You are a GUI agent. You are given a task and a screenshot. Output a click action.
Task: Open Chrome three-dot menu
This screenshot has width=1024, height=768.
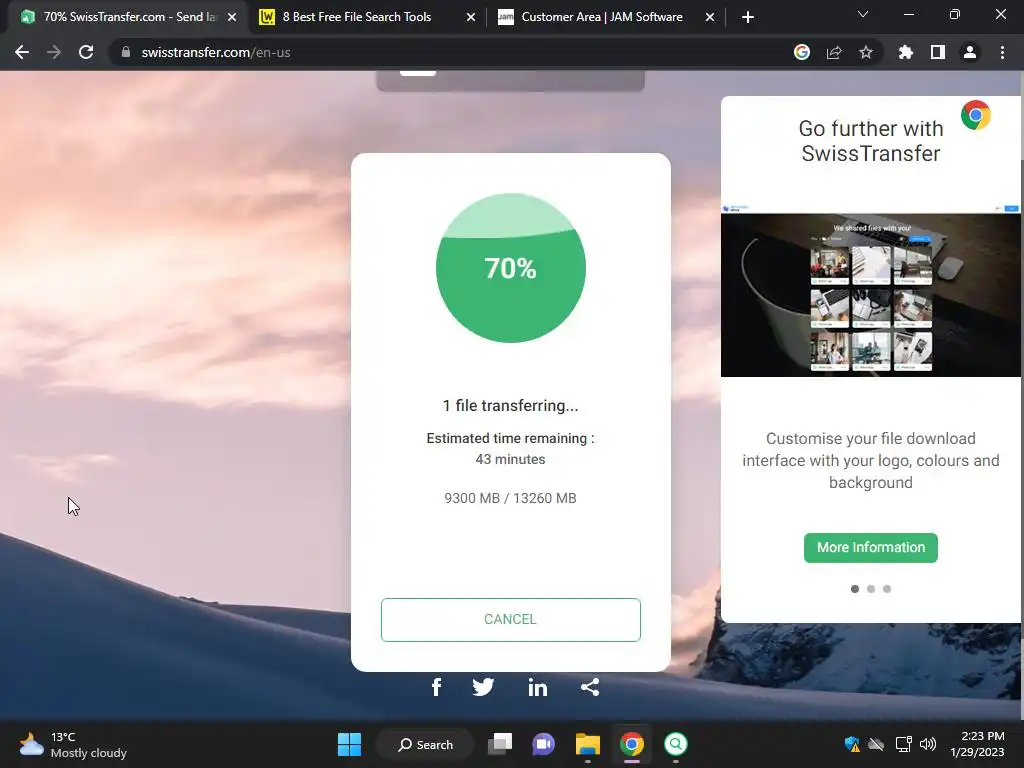1002,52
